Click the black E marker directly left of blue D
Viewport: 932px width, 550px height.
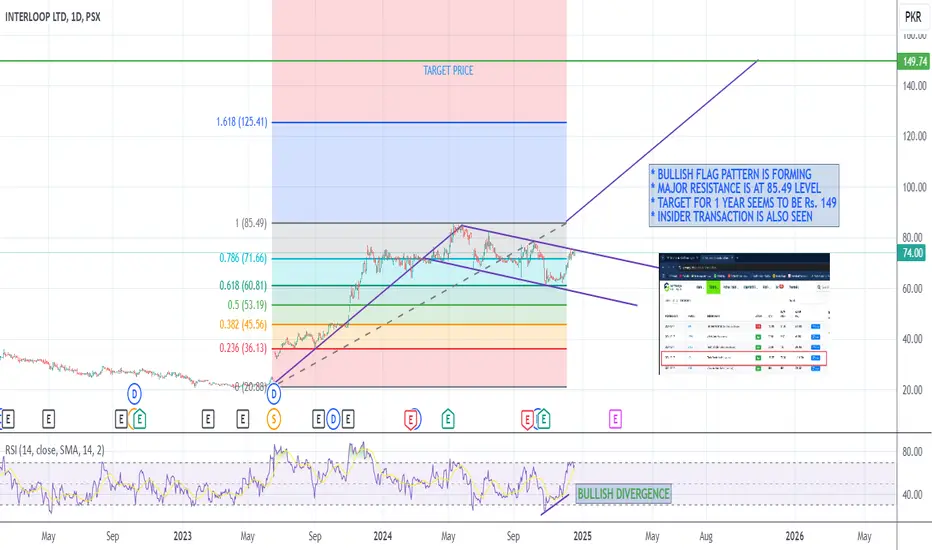[x=319, y=420]
